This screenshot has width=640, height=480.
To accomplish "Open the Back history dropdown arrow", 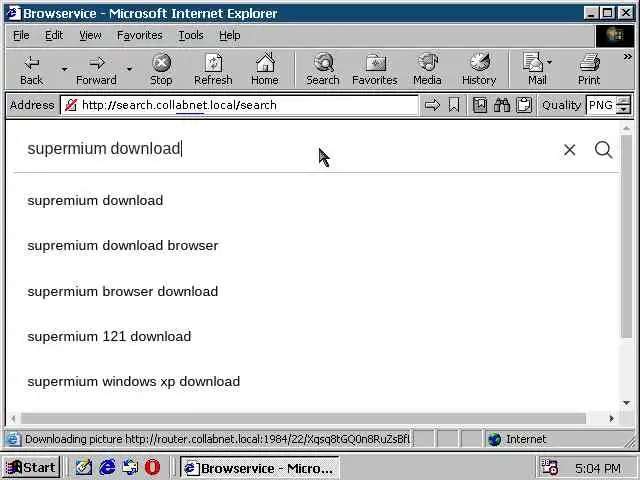I will [64, 70].
